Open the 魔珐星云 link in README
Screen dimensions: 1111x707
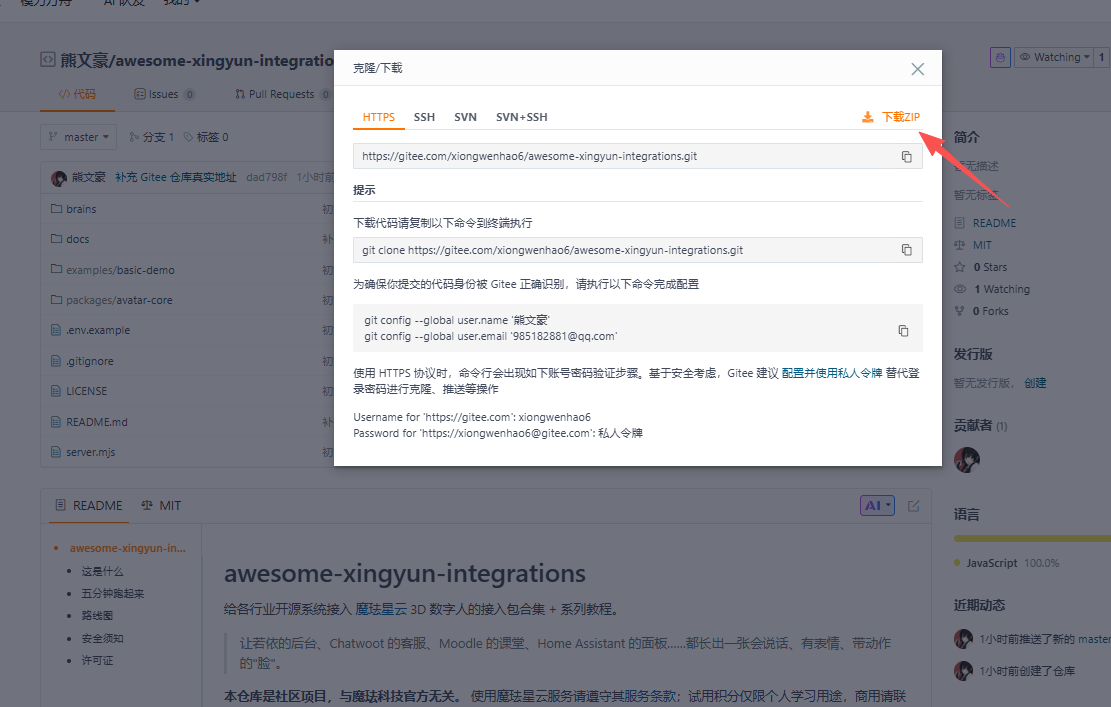381,609
